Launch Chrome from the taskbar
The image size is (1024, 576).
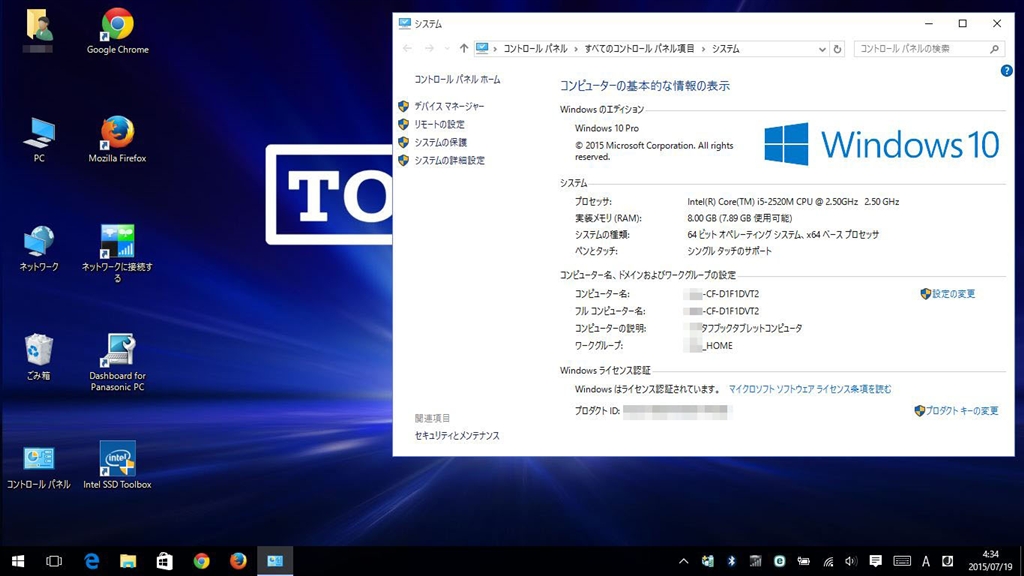[201, 561]
